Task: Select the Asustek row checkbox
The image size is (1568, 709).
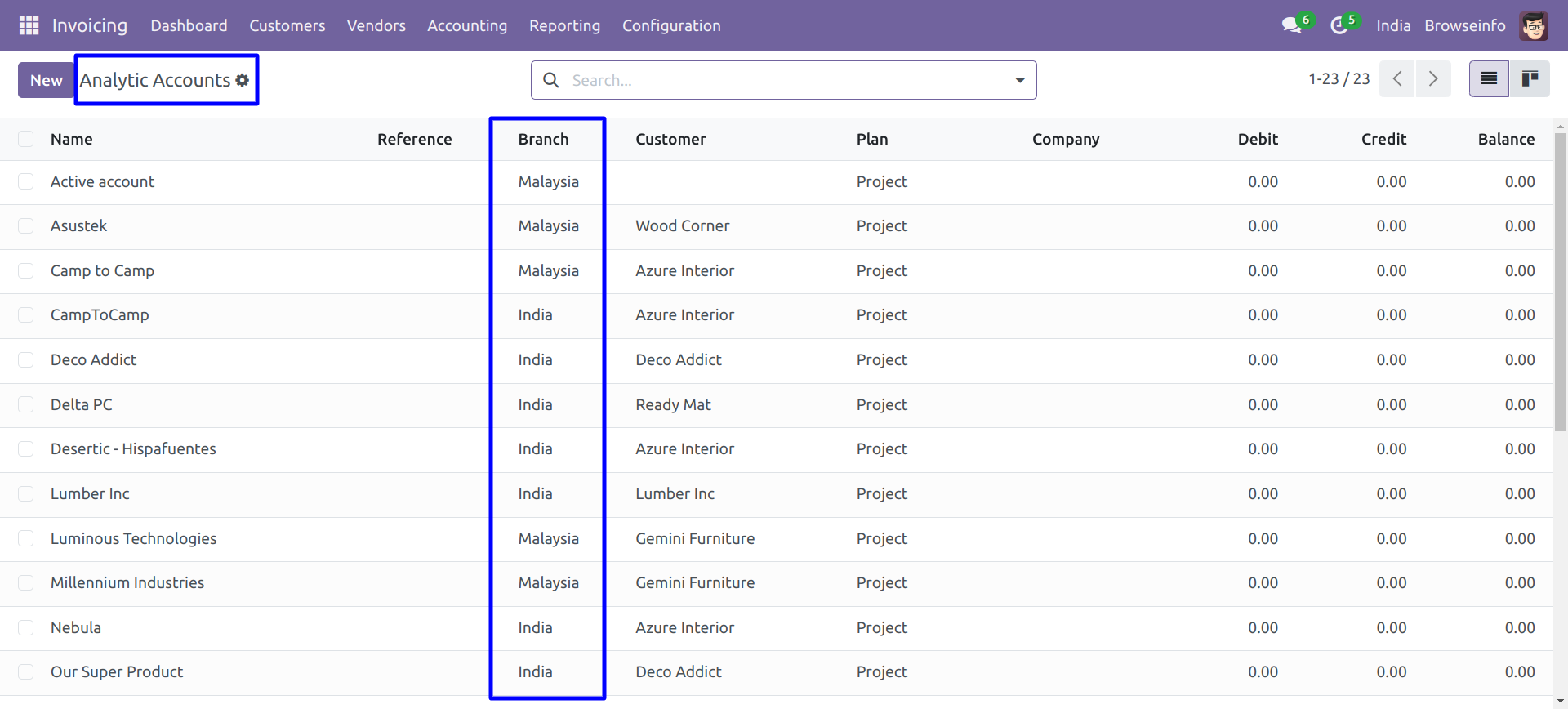Action: 26,226
